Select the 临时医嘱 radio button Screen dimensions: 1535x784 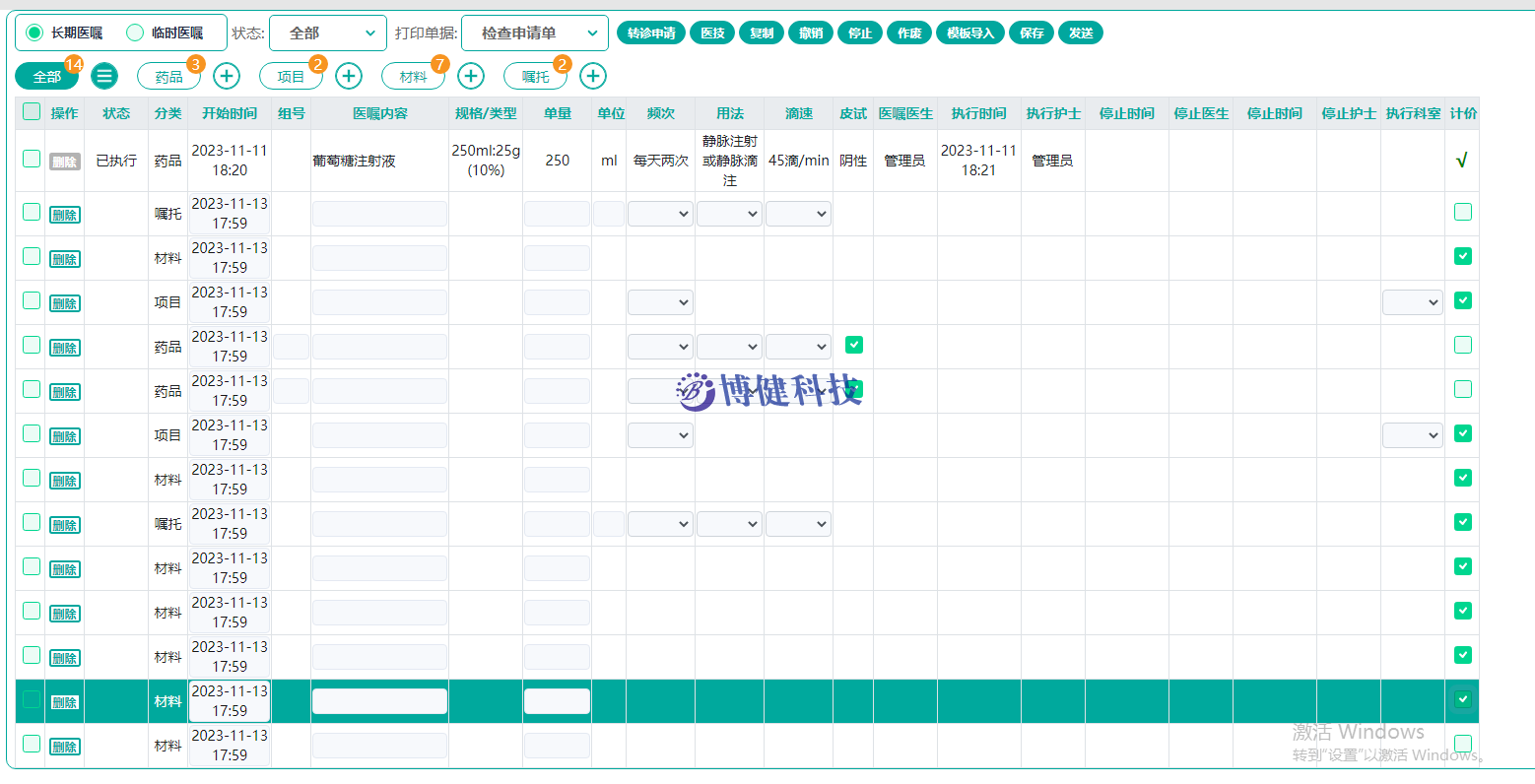coord(135,33)
